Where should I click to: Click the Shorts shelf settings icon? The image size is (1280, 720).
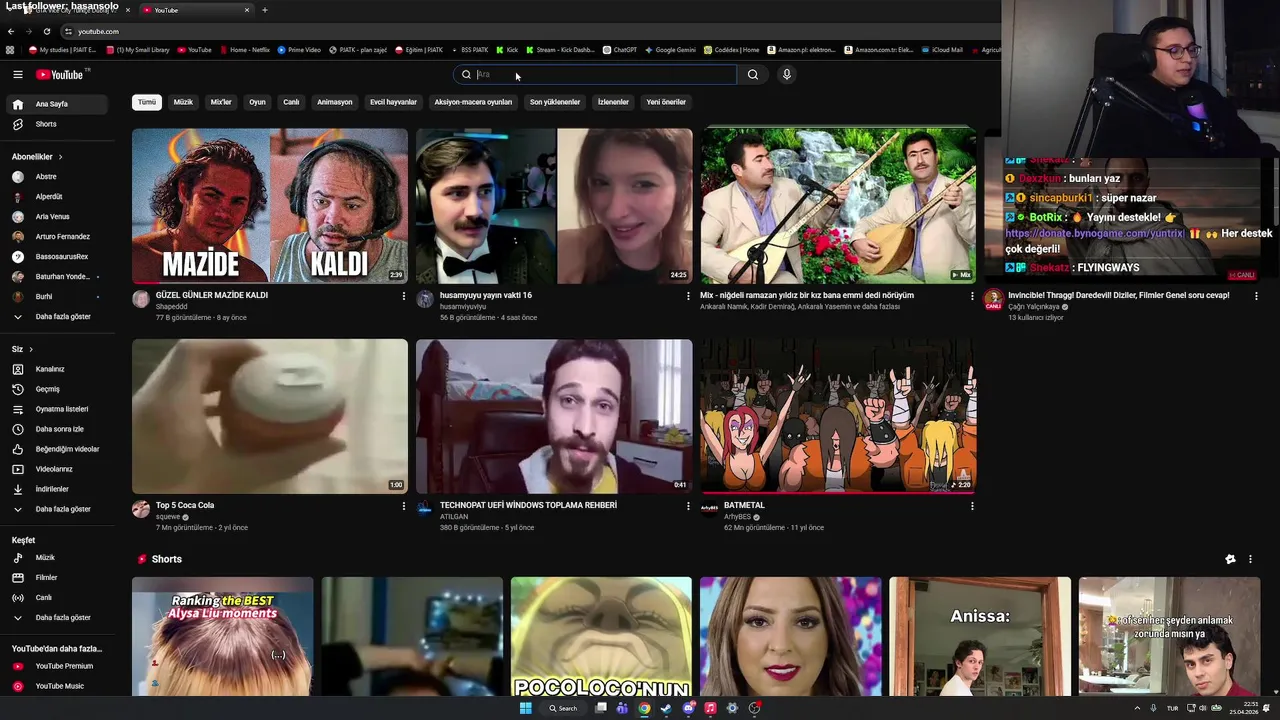1230,559
